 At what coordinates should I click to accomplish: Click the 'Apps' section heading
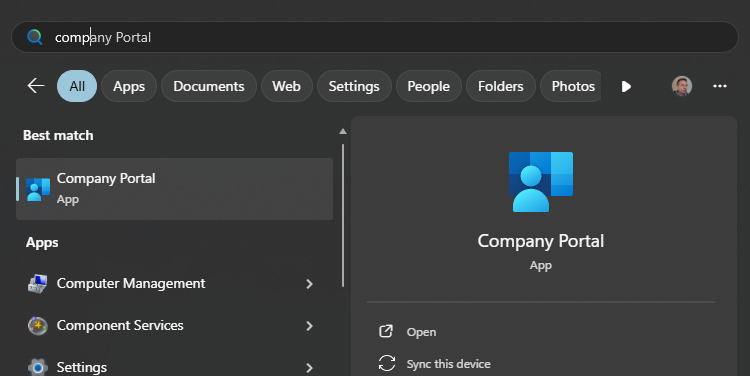[x=42, y=243]
